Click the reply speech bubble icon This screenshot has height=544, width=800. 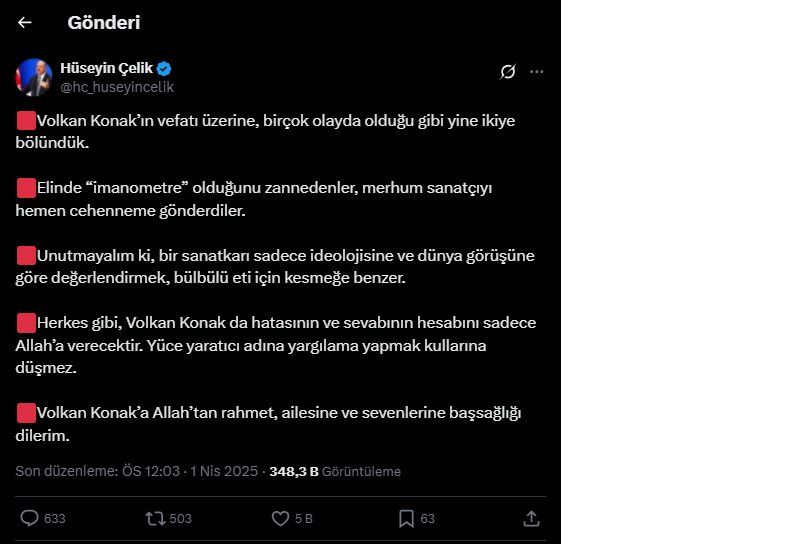[x=30, y=518]
